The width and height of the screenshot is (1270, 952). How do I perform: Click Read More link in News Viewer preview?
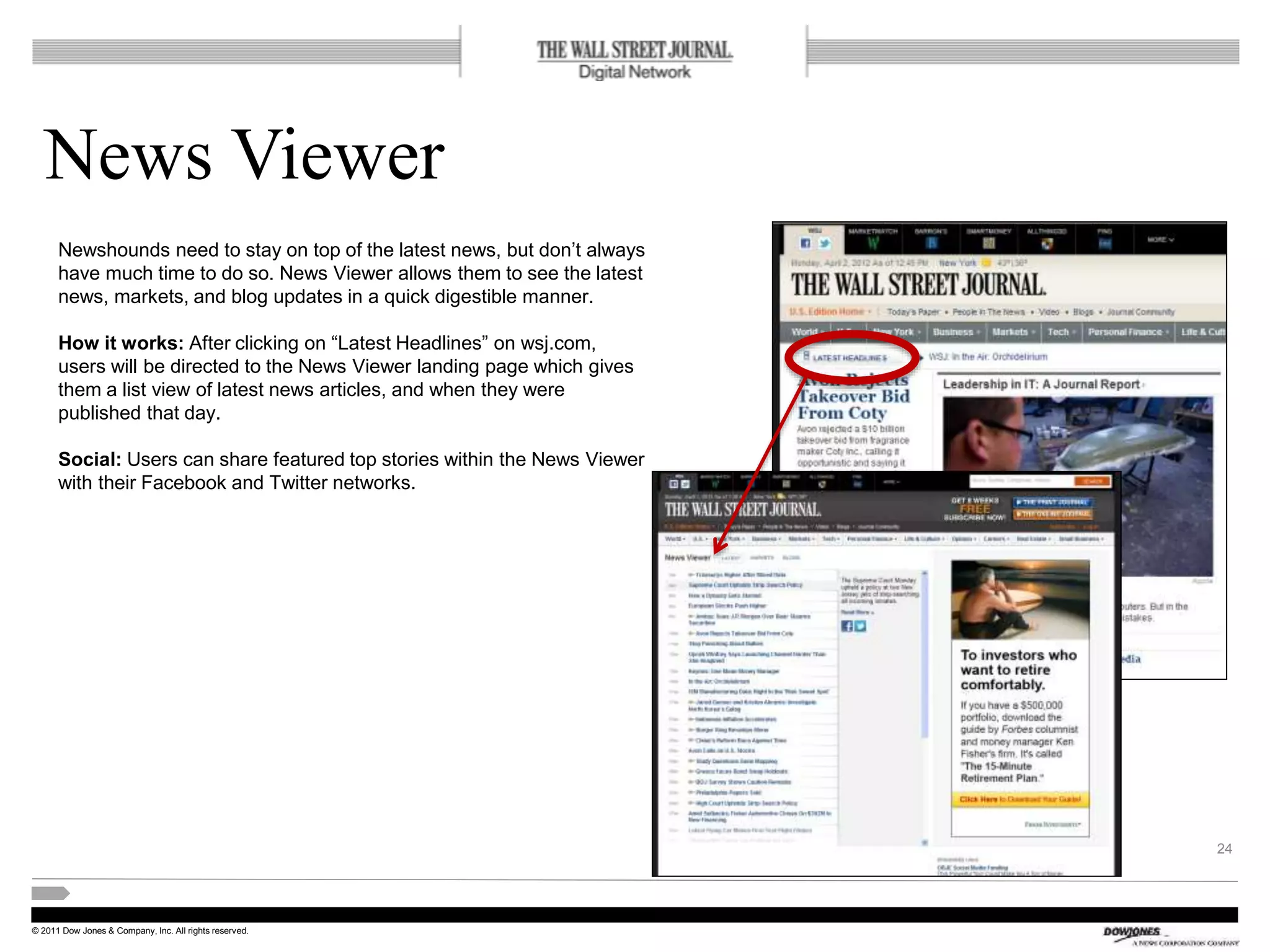pyautogui.click(x=857, y=612)
